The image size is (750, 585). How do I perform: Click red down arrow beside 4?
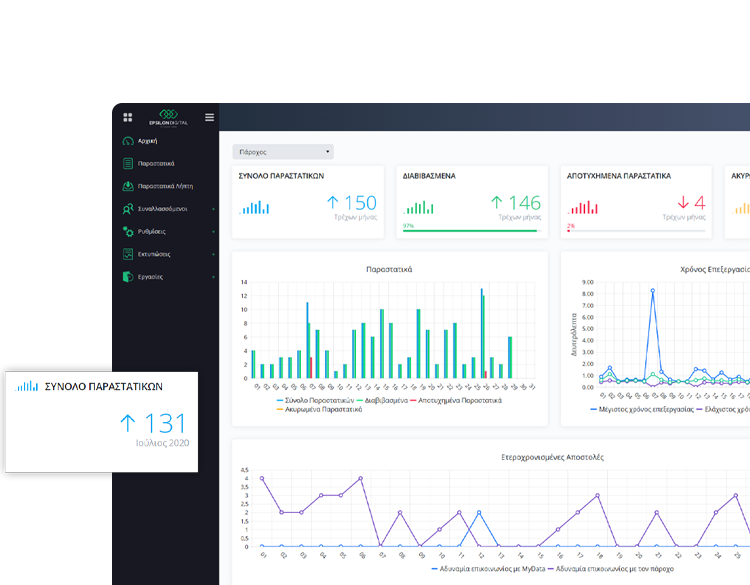(683, 202)
